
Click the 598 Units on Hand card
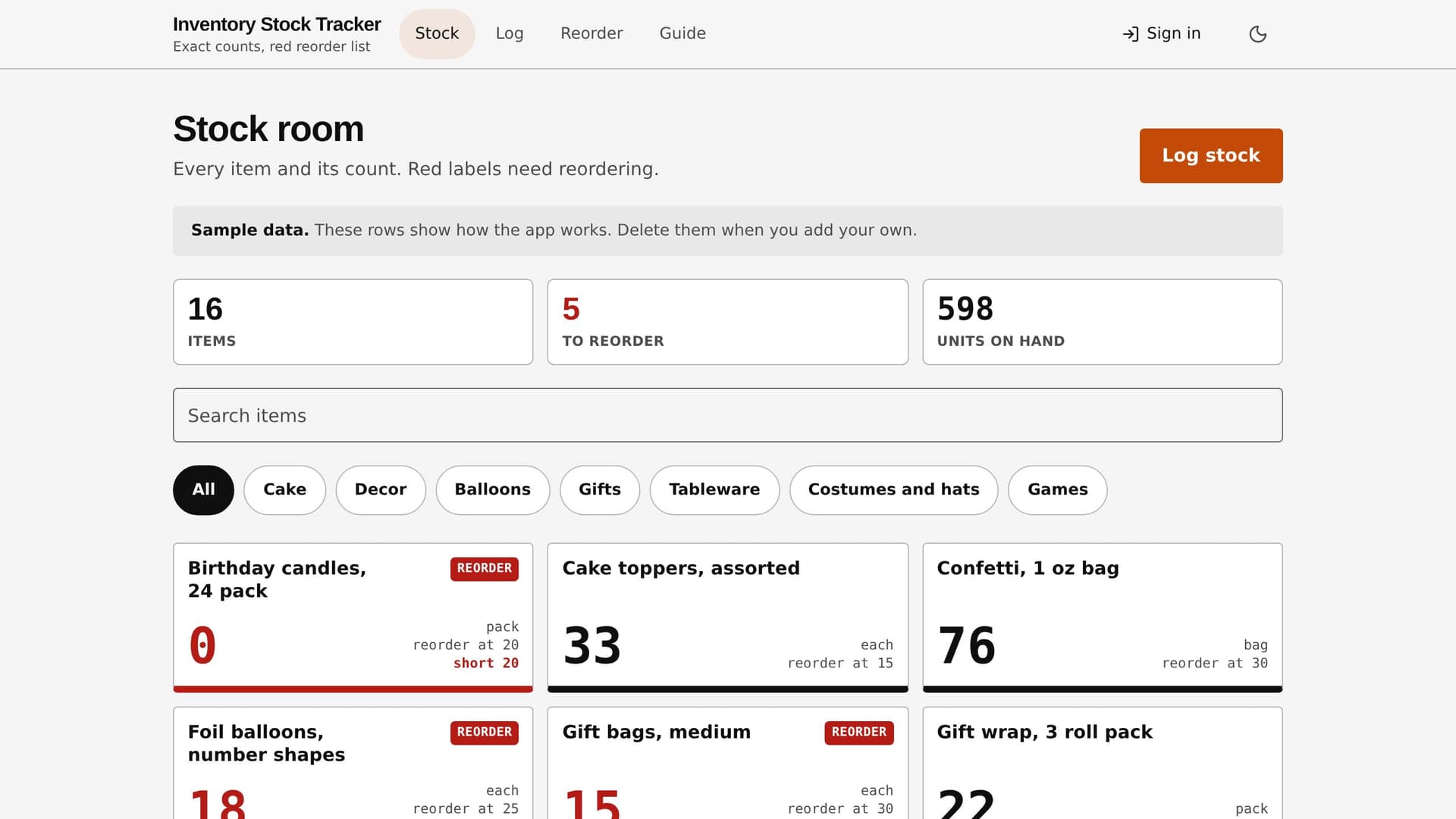coord(1103,322)
